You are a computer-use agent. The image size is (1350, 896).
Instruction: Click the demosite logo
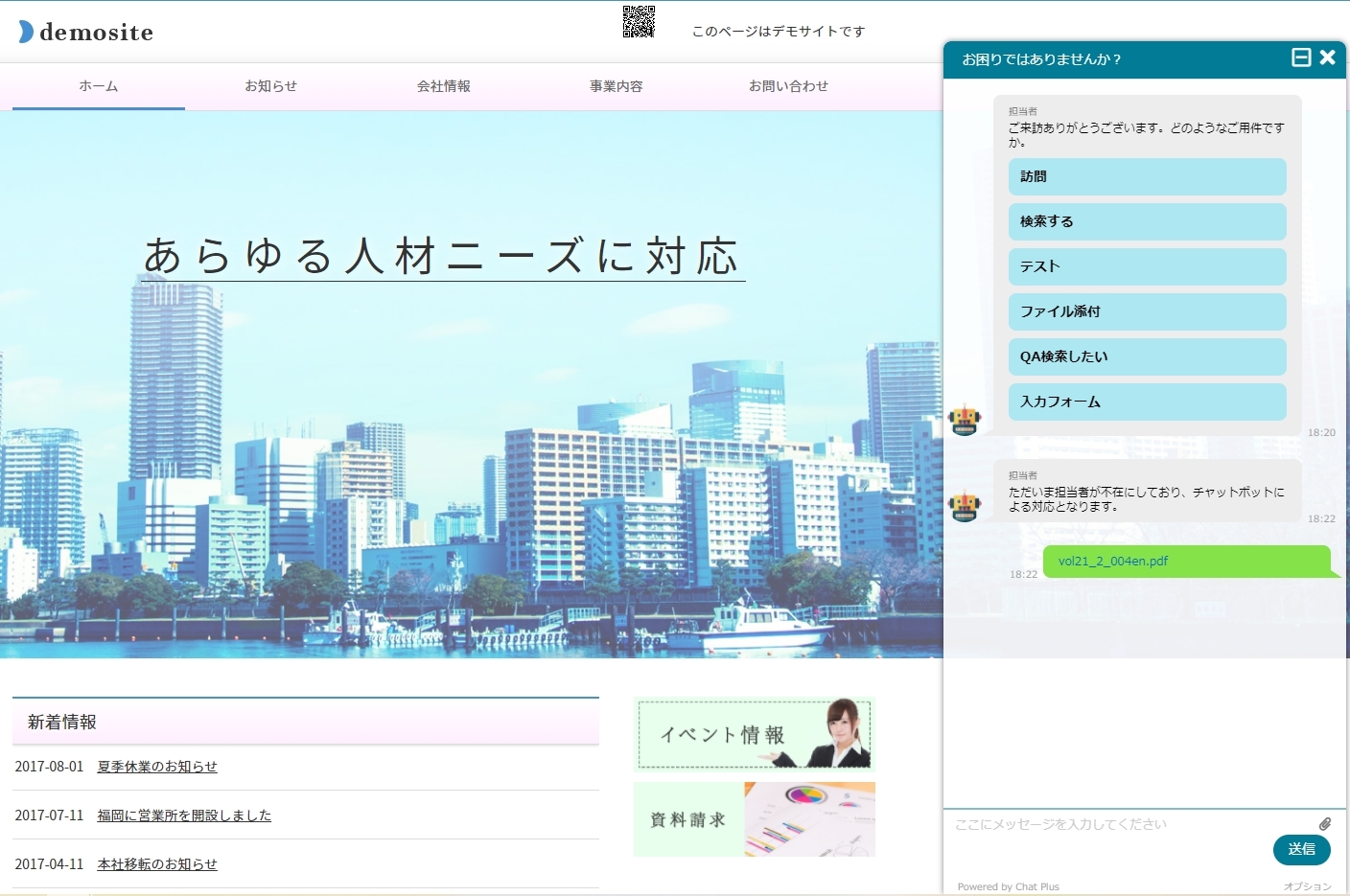pos(86,32)
